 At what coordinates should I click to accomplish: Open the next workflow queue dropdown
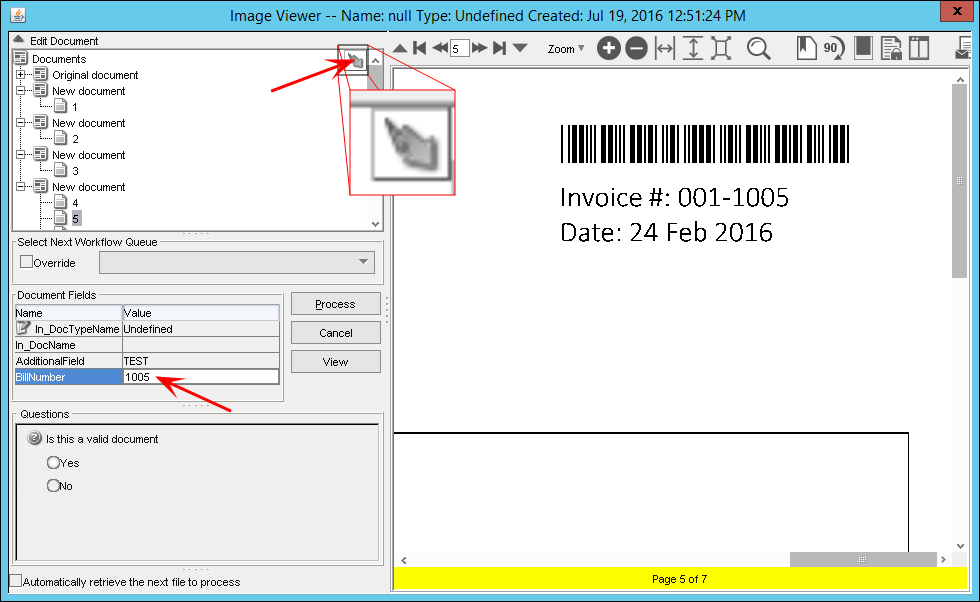click(237, 262)
